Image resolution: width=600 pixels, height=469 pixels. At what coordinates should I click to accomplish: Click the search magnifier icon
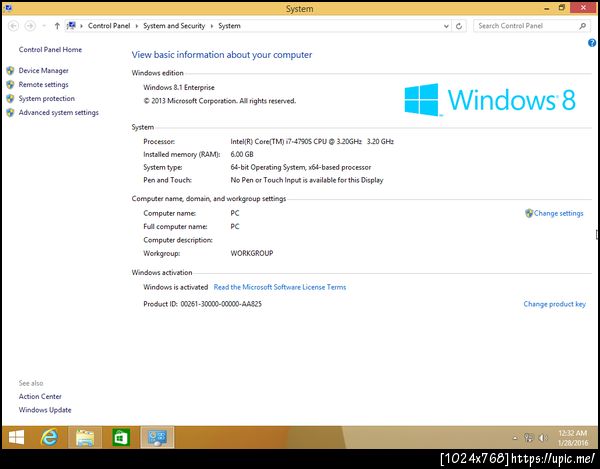tap(582, 26)
